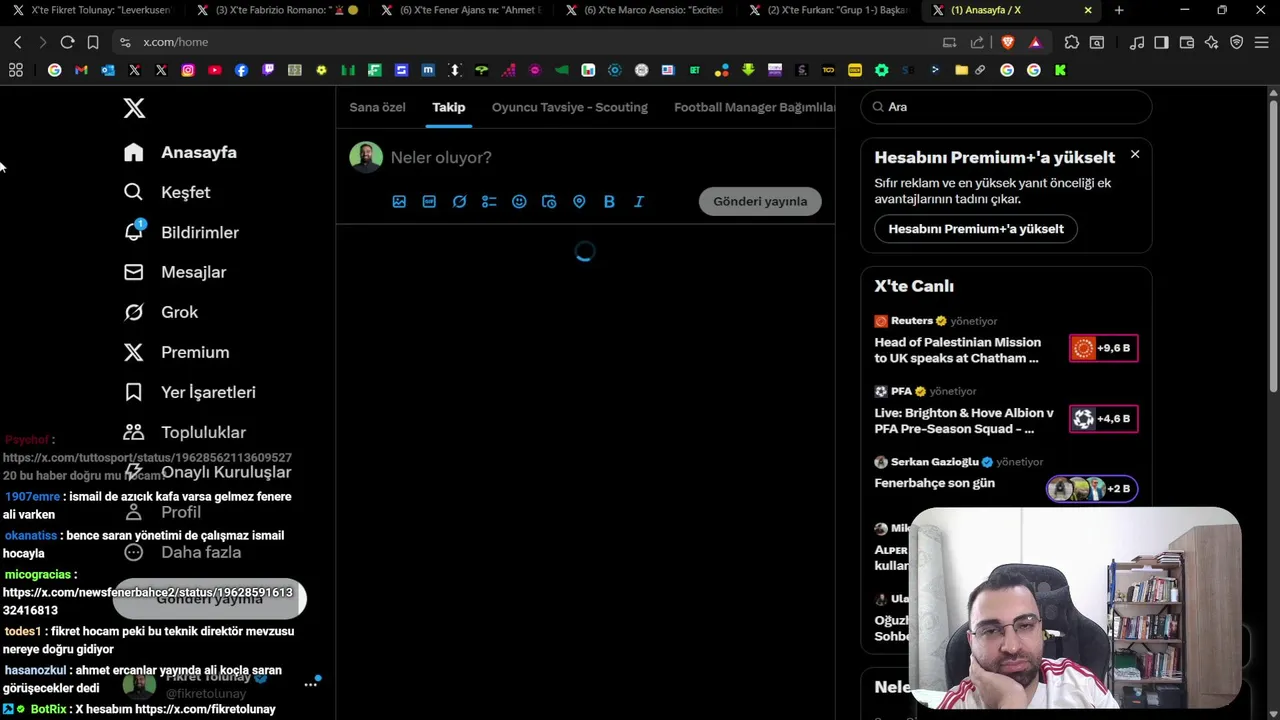Open Premium sidebar item
The image size is (1280, 720).
click(176, 352)
